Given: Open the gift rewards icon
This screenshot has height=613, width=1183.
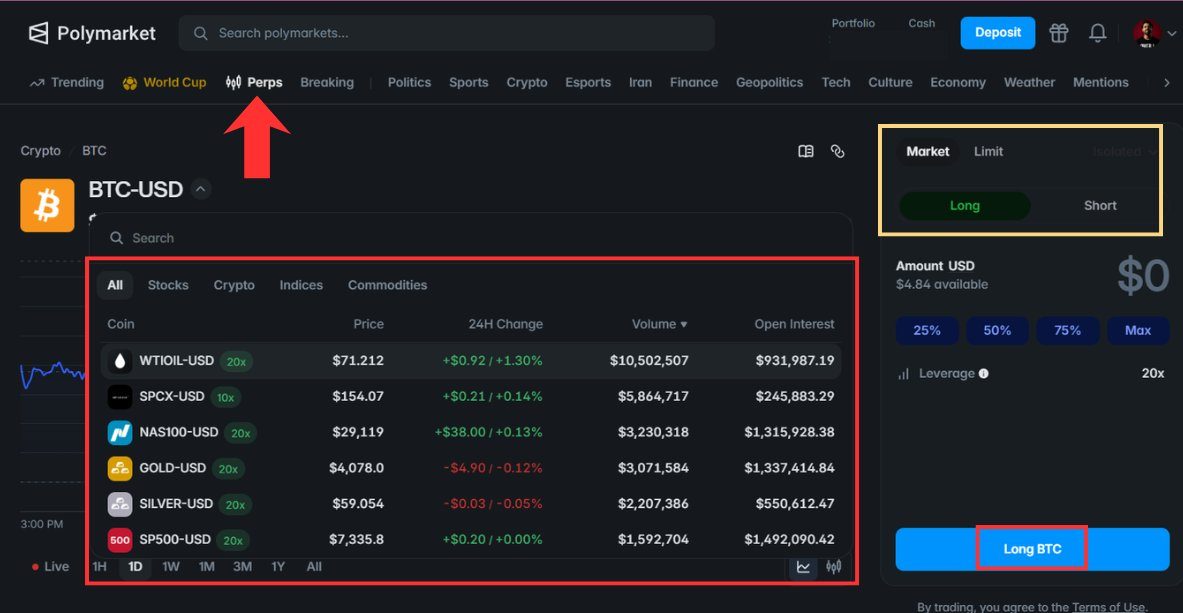Looking at the screenshot, I should (x=1059, y=33).
